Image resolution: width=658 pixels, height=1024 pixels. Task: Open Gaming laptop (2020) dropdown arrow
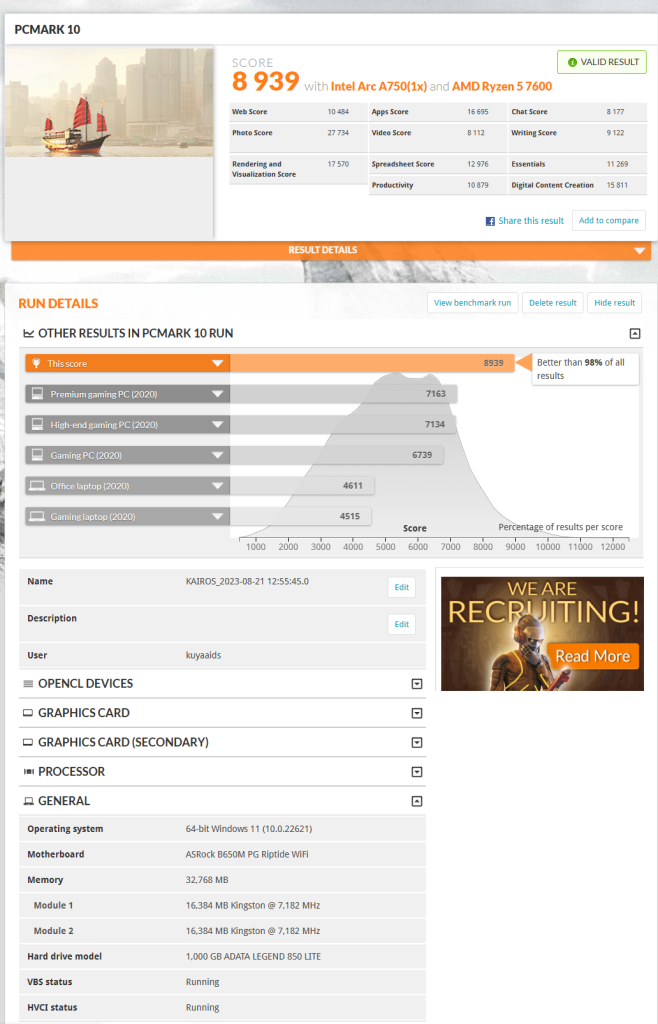point(217,517)
